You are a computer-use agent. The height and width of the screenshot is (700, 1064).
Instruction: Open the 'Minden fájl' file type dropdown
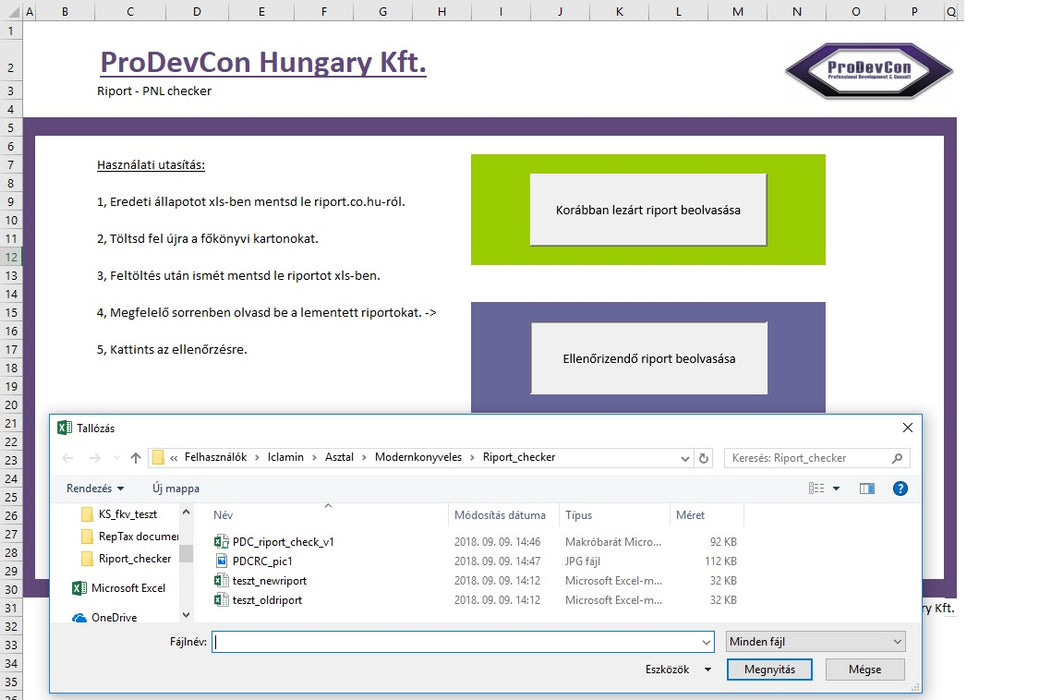(814, 641)
